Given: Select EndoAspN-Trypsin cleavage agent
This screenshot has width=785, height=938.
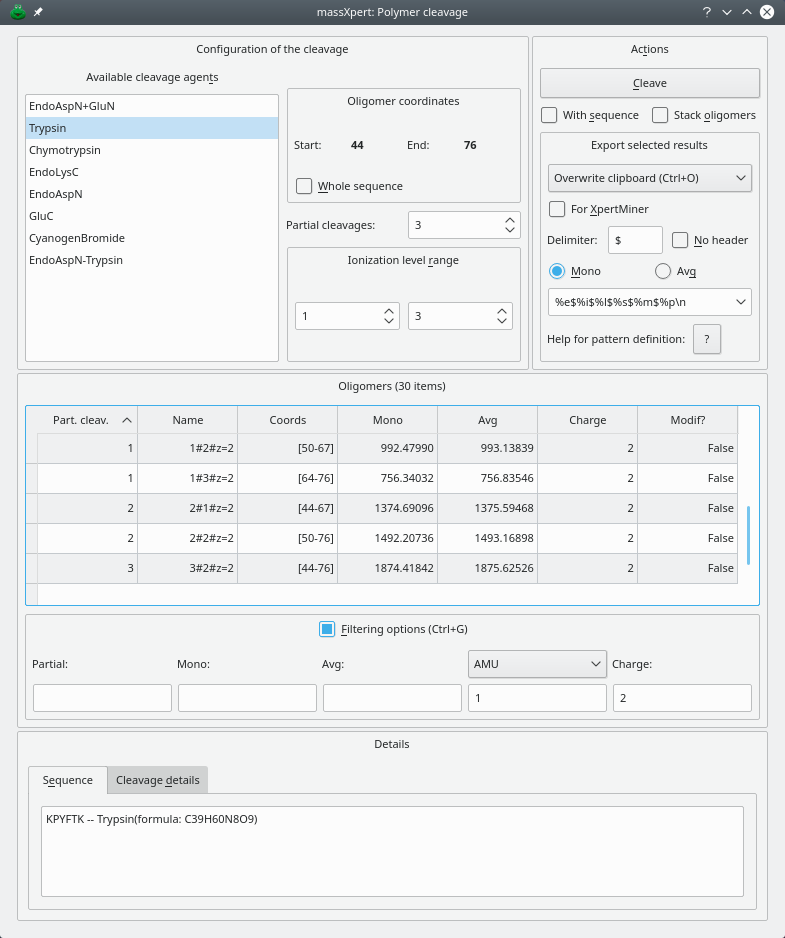Looking at the screenshot, I should tap(152, 260).
